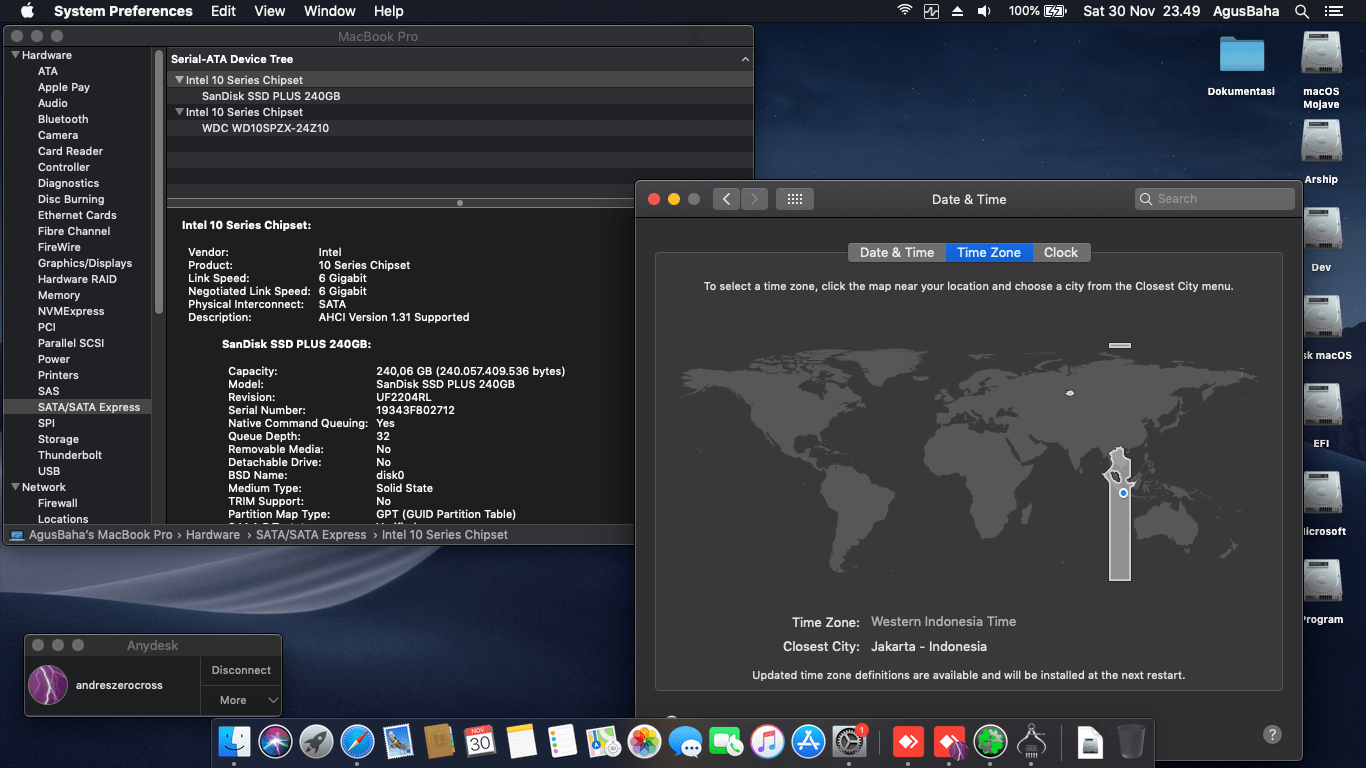Click the sidebar scrollbar in System Information
The height and width of the screenshot is (768, 1366).
pyautogui.click(x=158, y=180)
